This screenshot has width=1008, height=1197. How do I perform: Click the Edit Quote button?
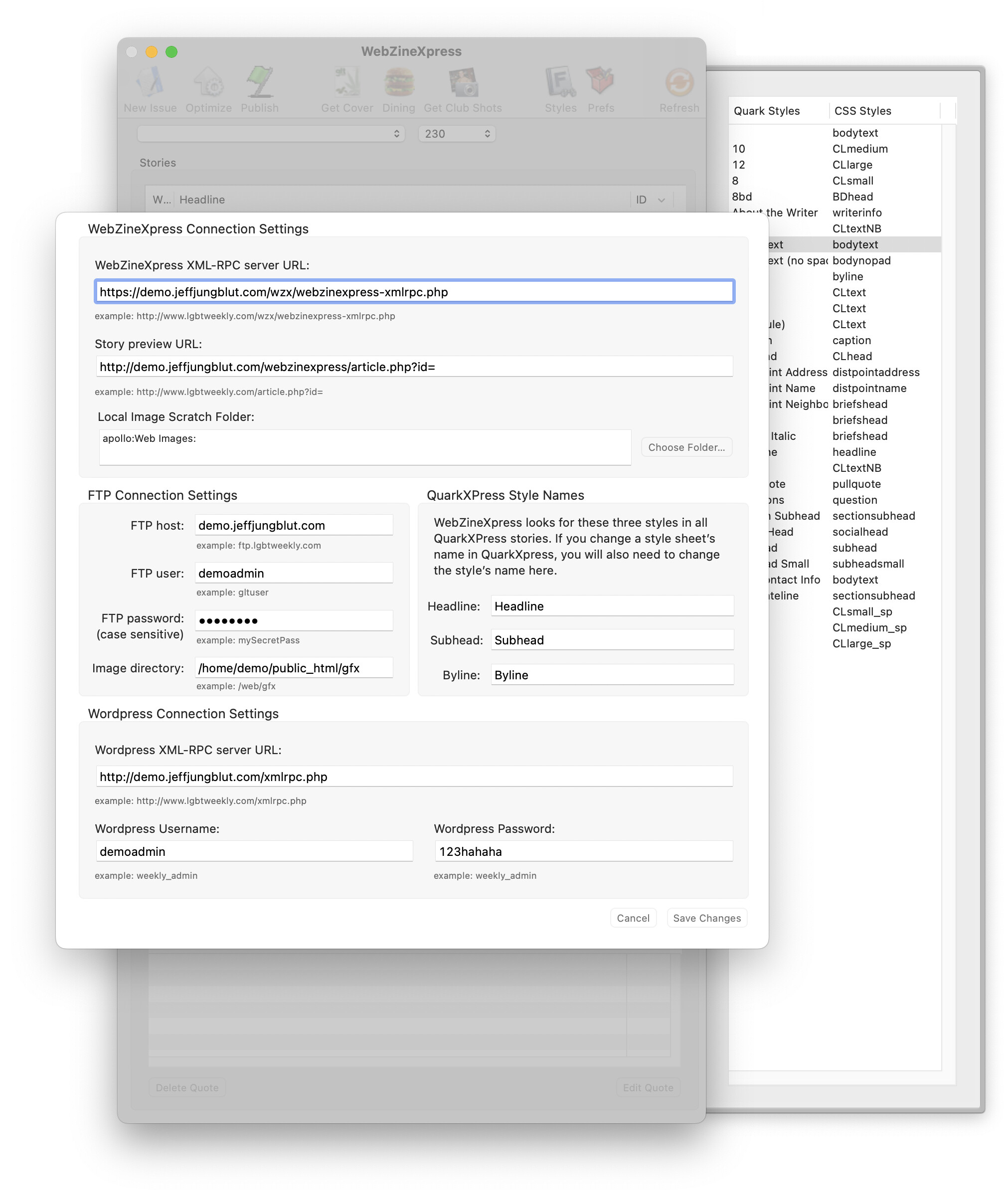point(648,1088)
